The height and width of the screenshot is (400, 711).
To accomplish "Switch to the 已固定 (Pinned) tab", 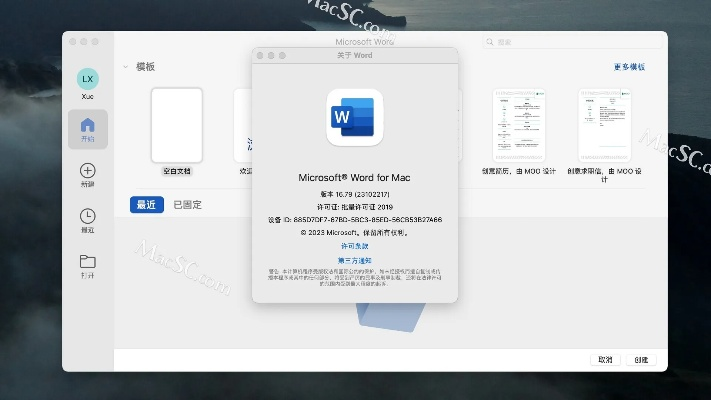I will click(187, 205).
